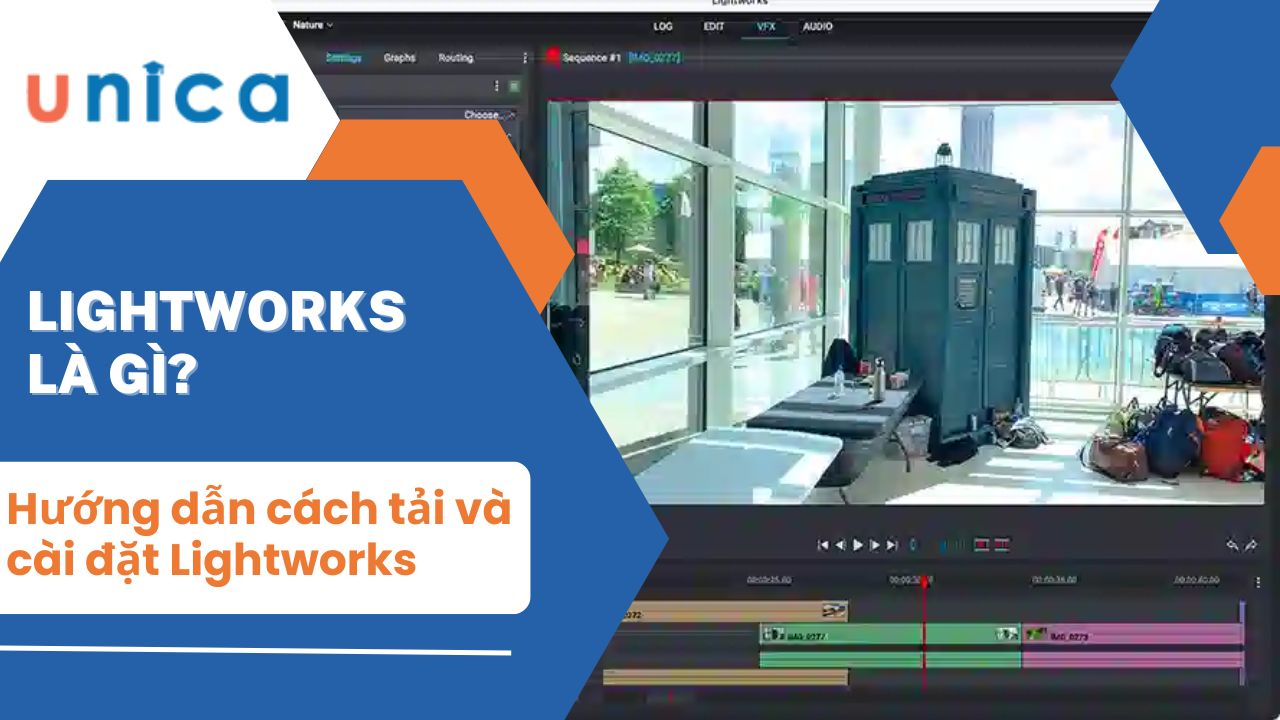The image size is (1280, 720).
Task: Click the right red edit icon after transport
Action: pos(1002,545)
